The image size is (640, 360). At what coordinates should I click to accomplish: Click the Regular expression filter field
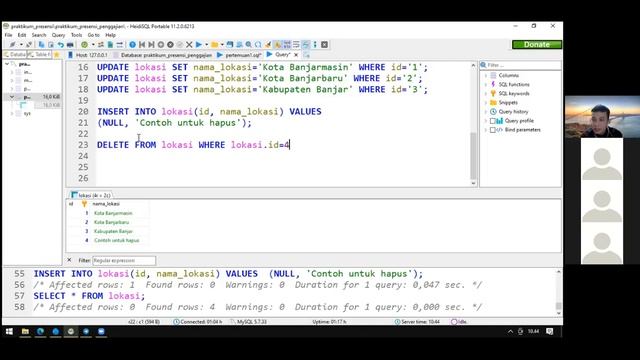(x=124, y=260)
